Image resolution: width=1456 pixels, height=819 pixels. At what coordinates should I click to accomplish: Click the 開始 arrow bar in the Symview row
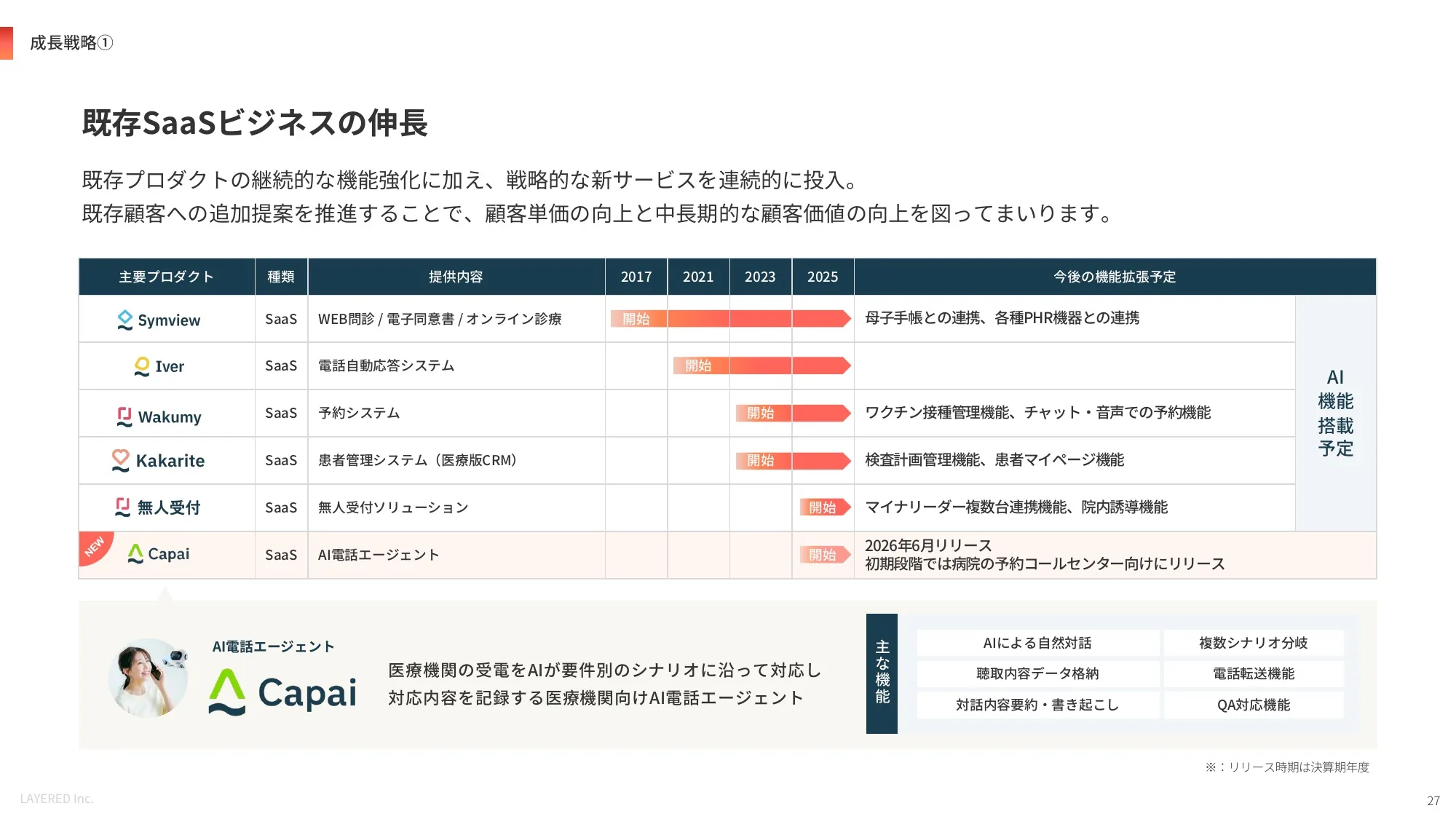731,319
